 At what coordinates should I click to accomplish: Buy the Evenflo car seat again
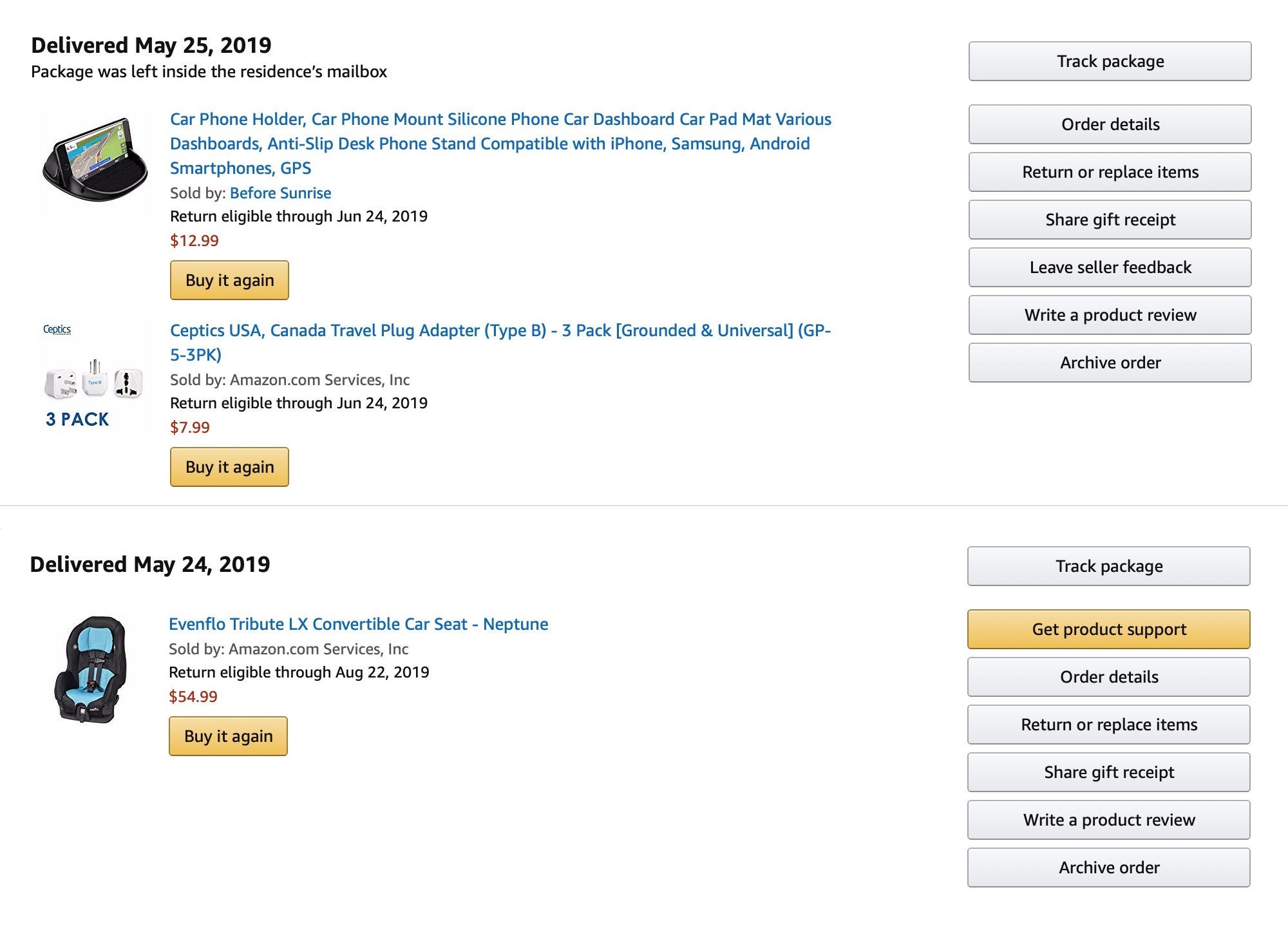click(228, 736)
